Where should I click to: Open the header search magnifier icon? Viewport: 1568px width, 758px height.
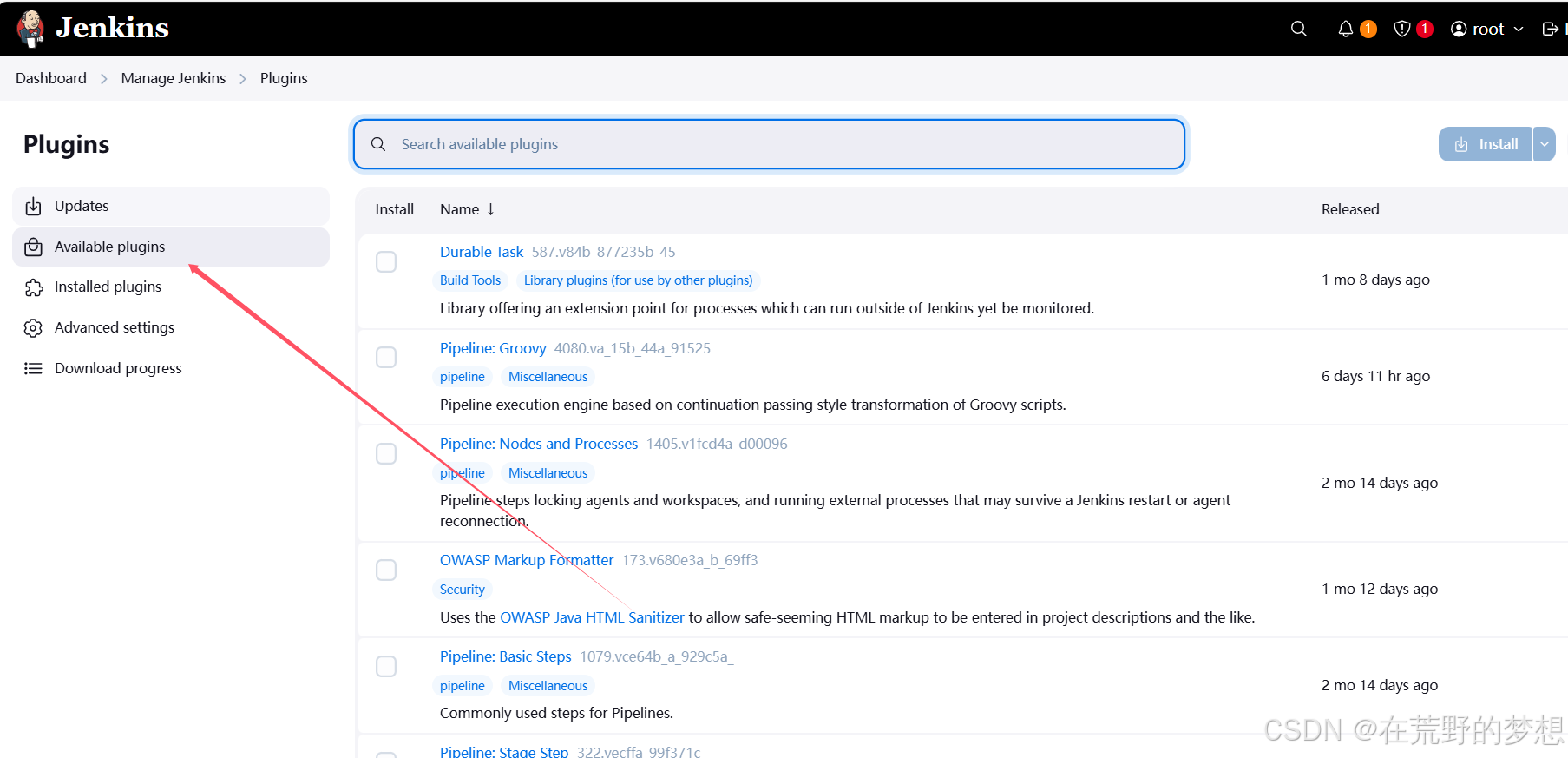tap(1299, 29)
